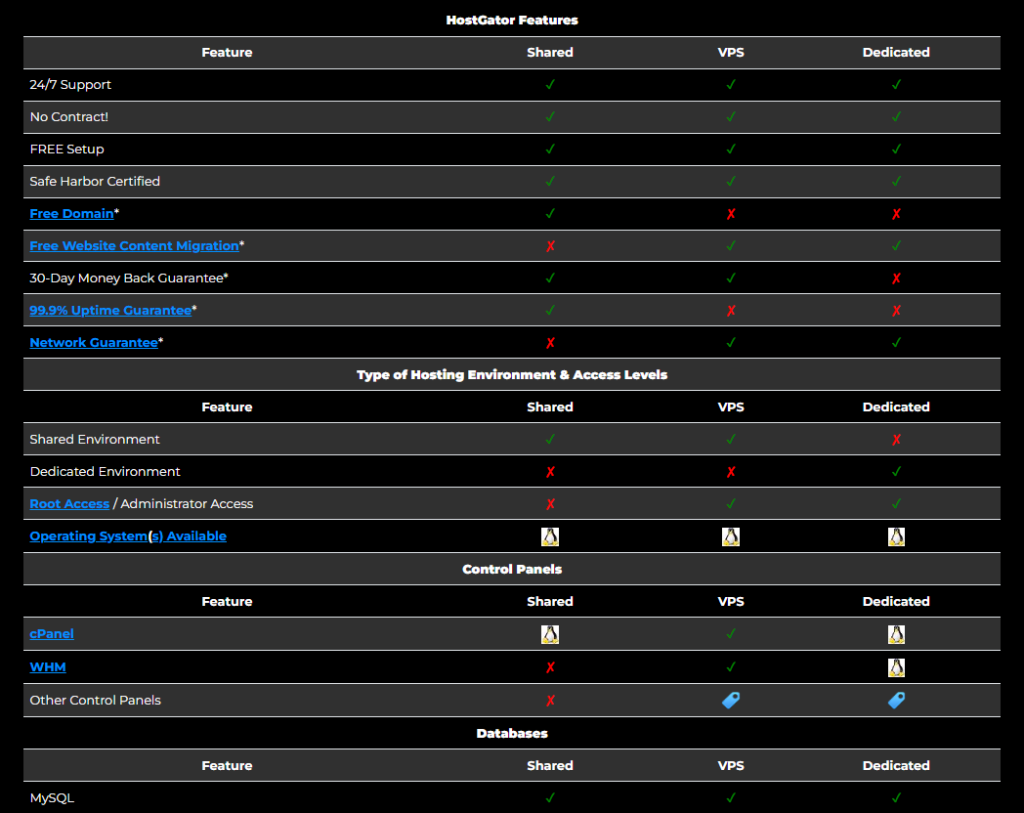
Task: Open the Free Website Content Migration link
Action: point(134,246)
